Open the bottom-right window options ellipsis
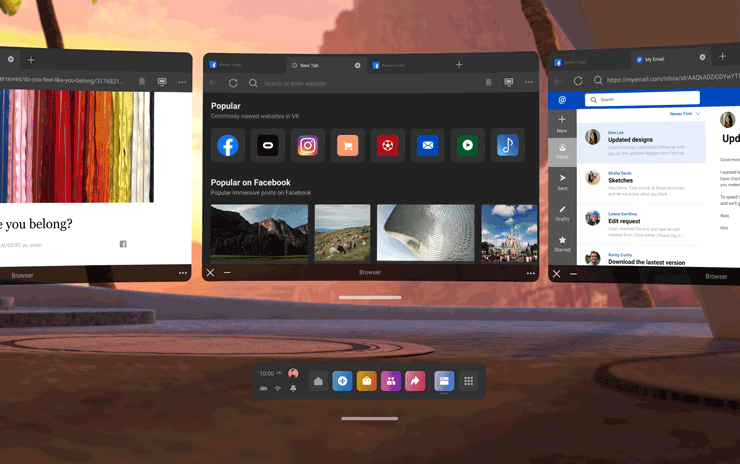 tap(530, 273)
